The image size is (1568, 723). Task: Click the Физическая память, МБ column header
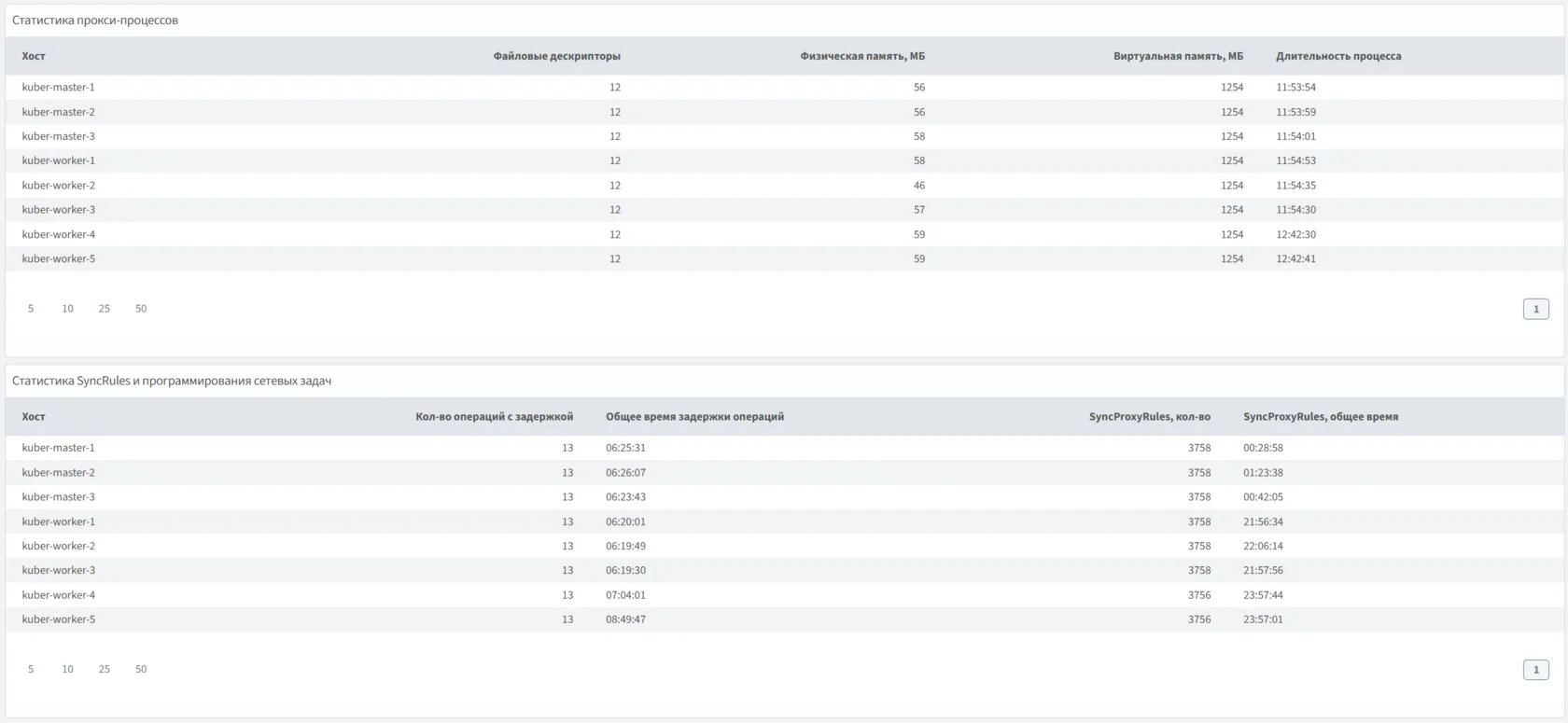[x=861, y=56]
